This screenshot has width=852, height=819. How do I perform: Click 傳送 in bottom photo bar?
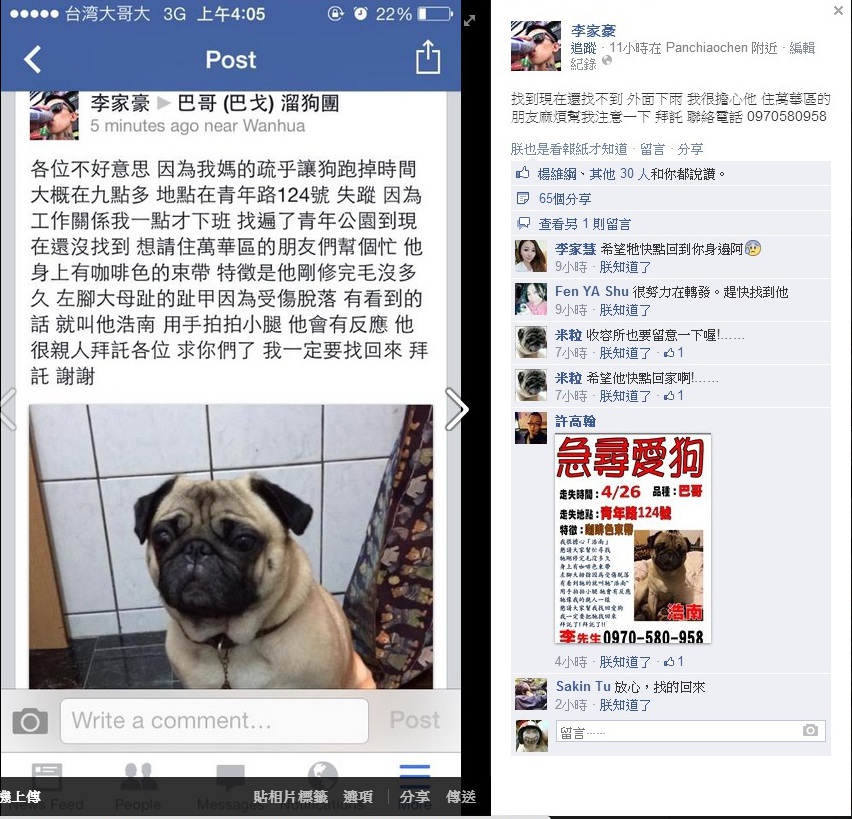pos(461,797)
